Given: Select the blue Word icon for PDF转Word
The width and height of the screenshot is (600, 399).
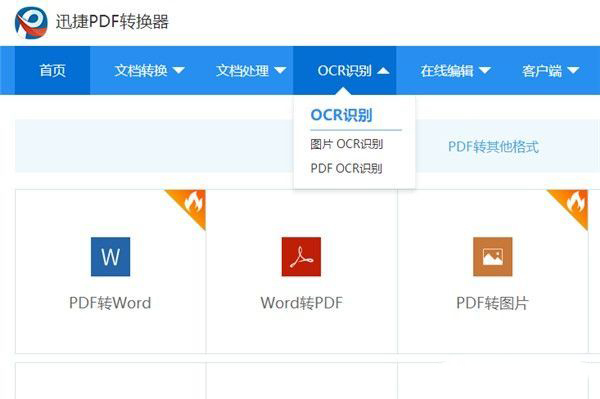Looking at the screenshot, I should [x=110, y=256].
